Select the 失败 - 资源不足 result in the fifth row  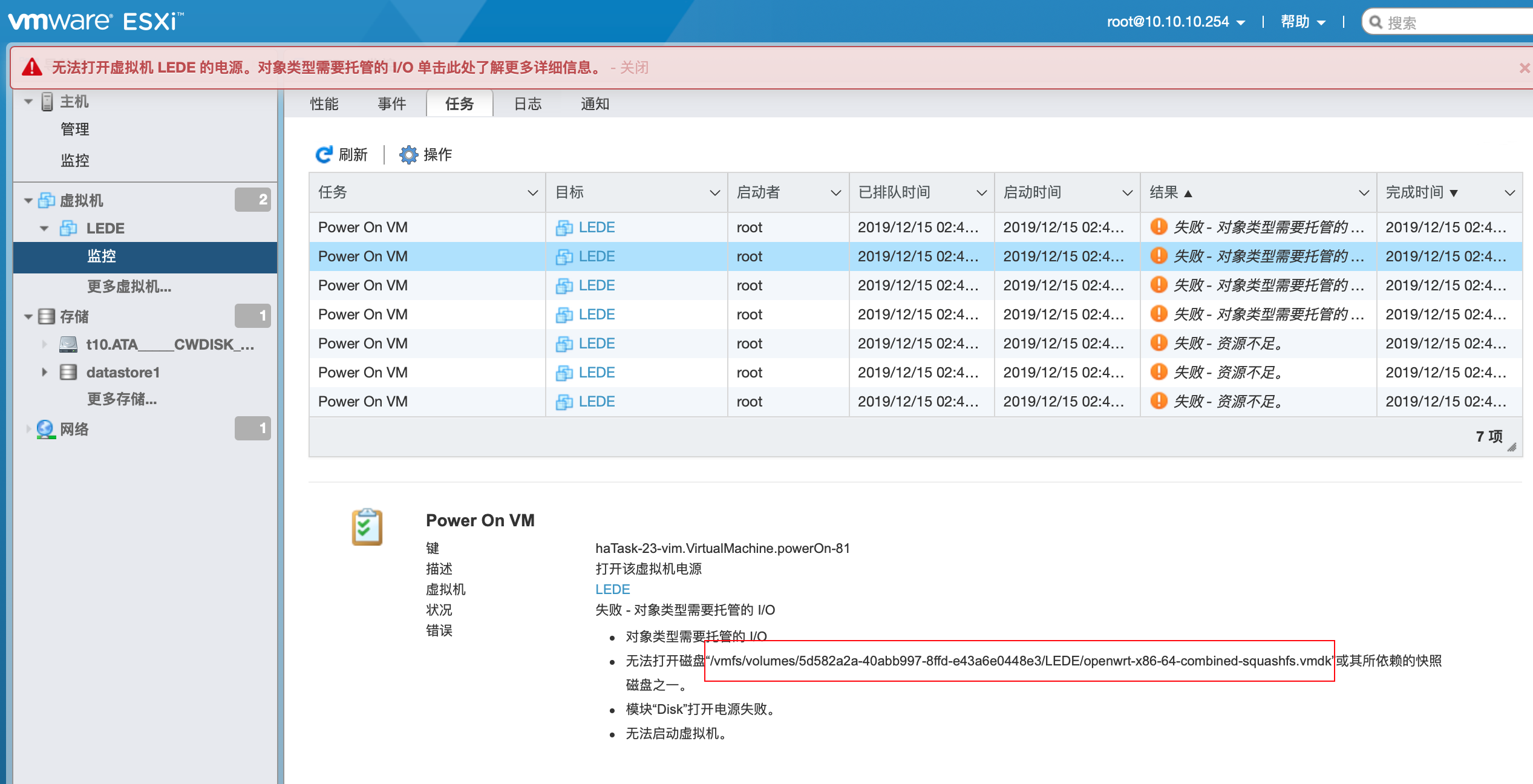click(x=1228, y=344)
